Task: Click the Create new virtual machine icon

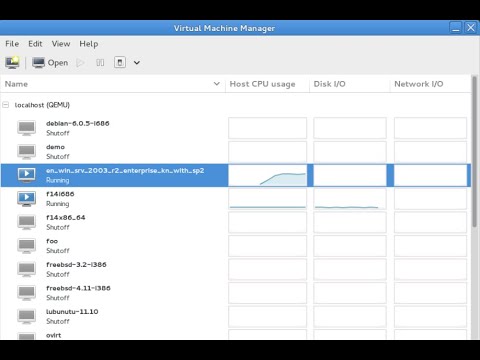Action: (x=12, y=62)
